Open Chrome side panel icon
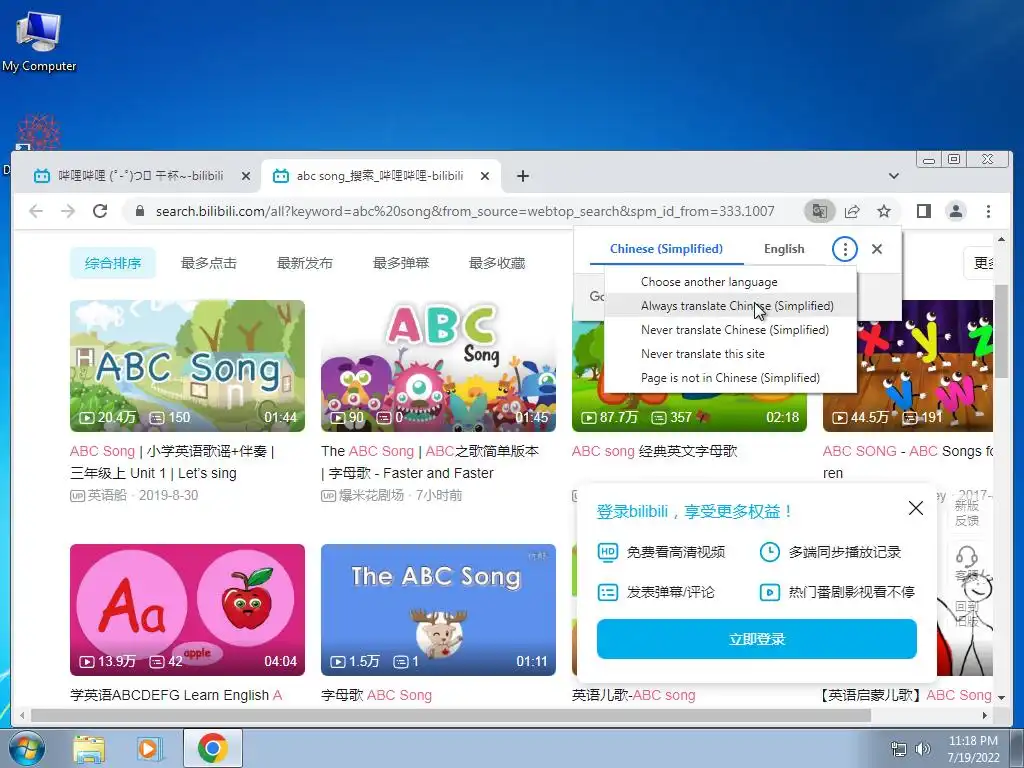 click(923, 211)
